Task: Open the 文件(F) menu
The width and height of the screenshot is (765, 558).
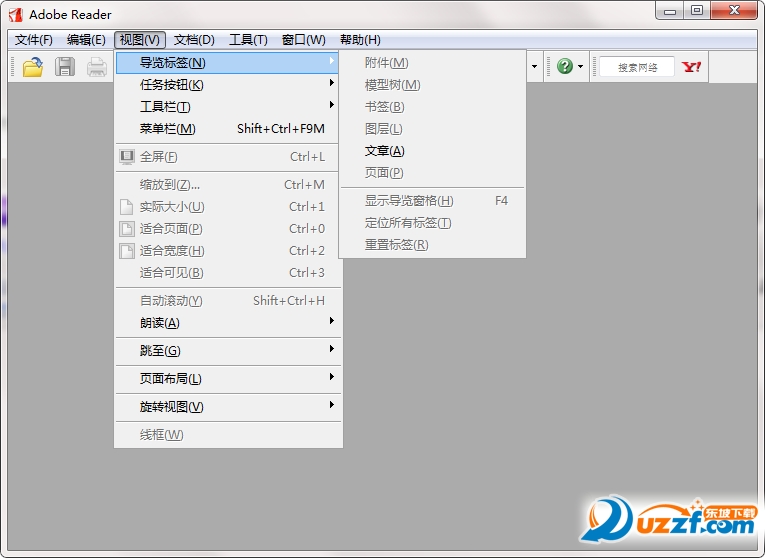Action: pos(34,40)
